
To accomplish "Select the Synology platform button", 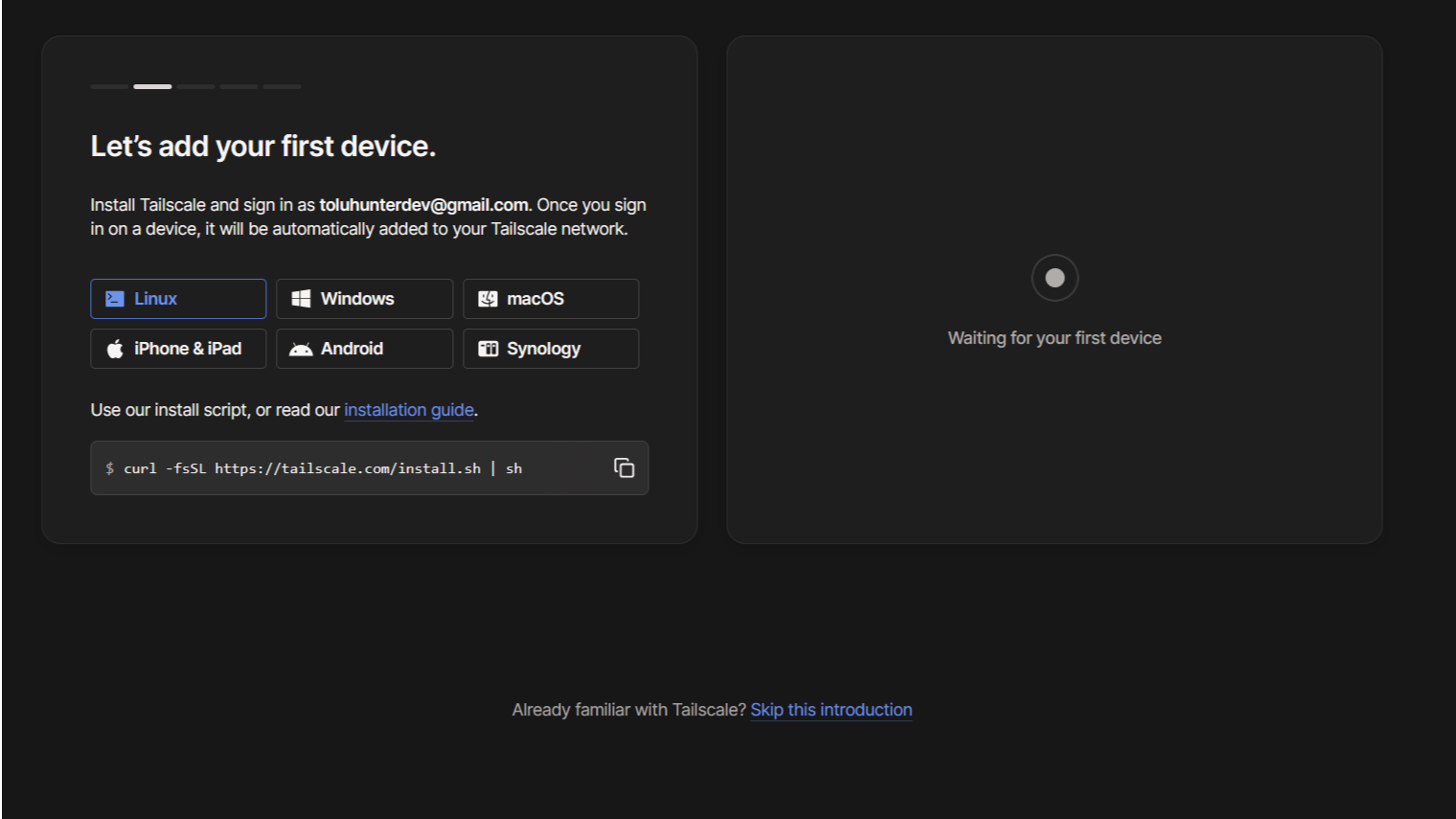I will 551,349.
